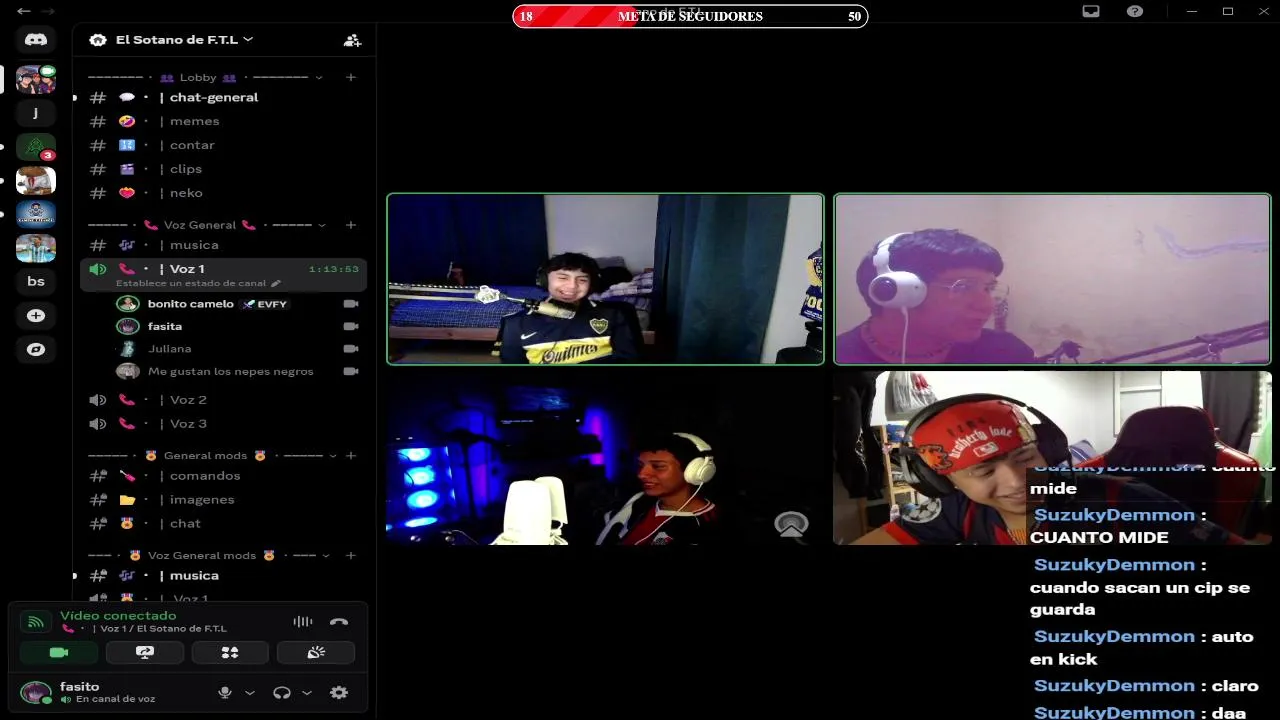Open the neko channel
The image size is (1280, 720).
223,193
